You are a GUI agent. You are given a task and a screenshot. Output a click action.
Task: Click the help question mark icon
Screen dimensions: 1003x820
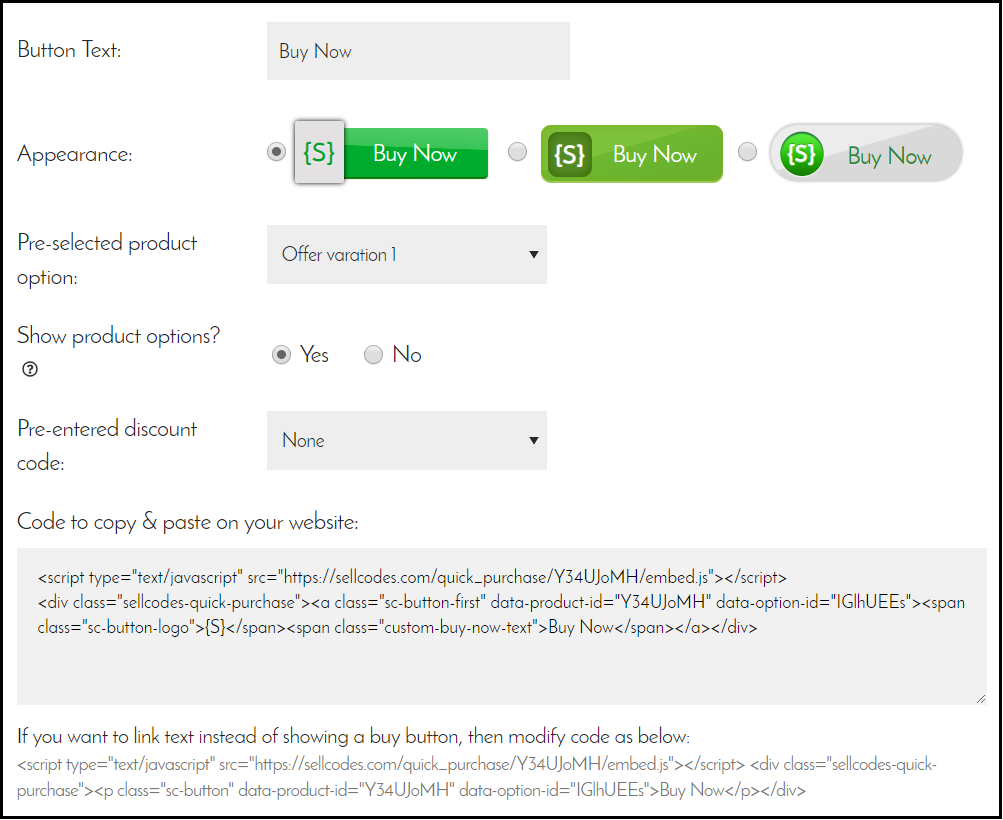click(30, 369)
